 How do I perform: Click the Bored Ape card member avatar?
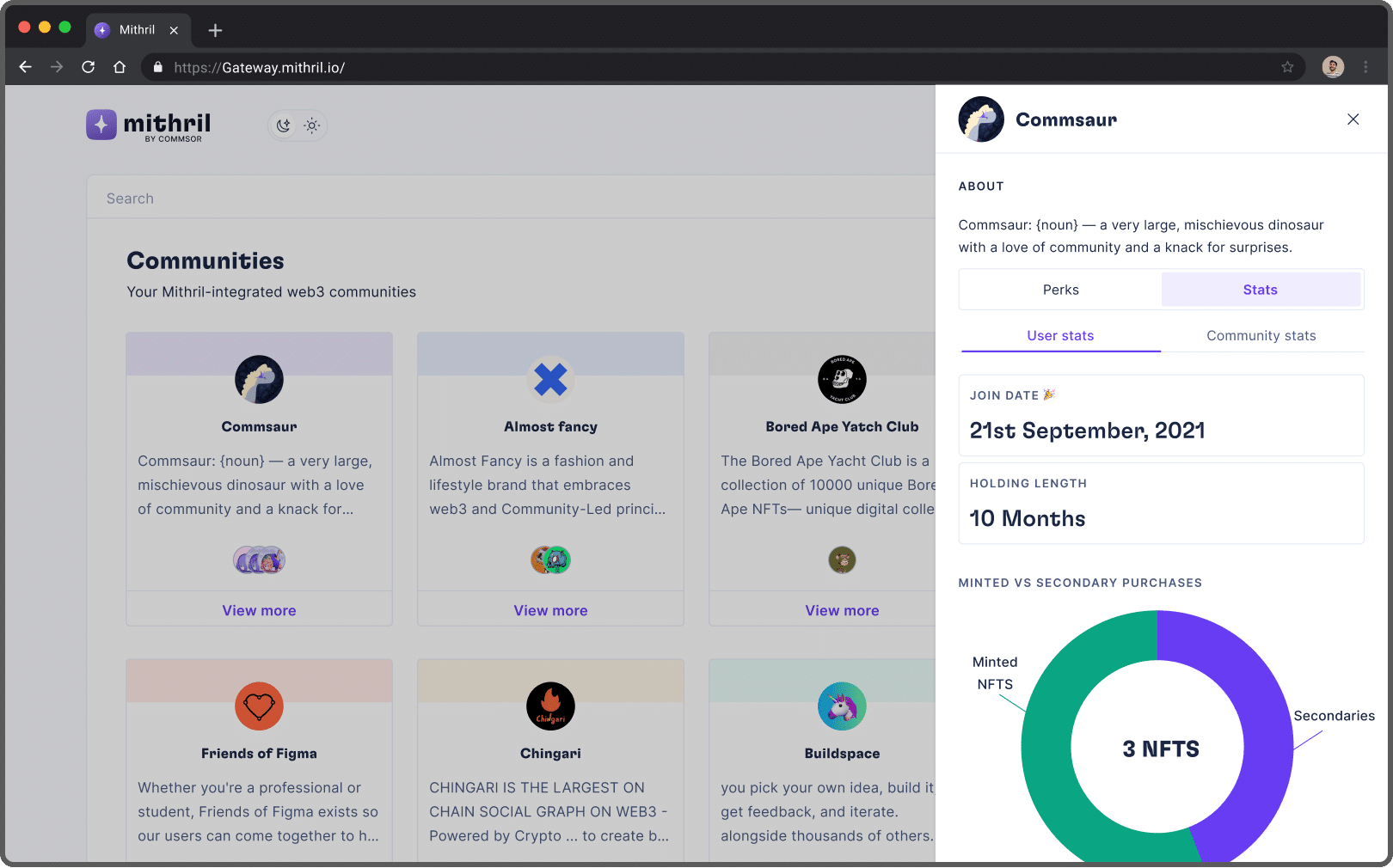[x=842, y=560]
